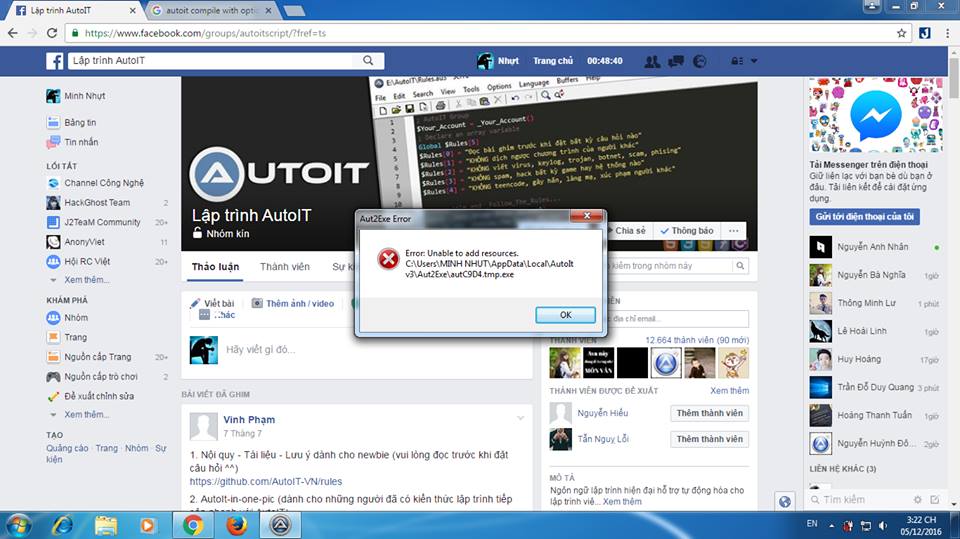This screenshot has width=960, height=539.
Task: Switch to Chrome in taskbar
Action: (193, 526)
